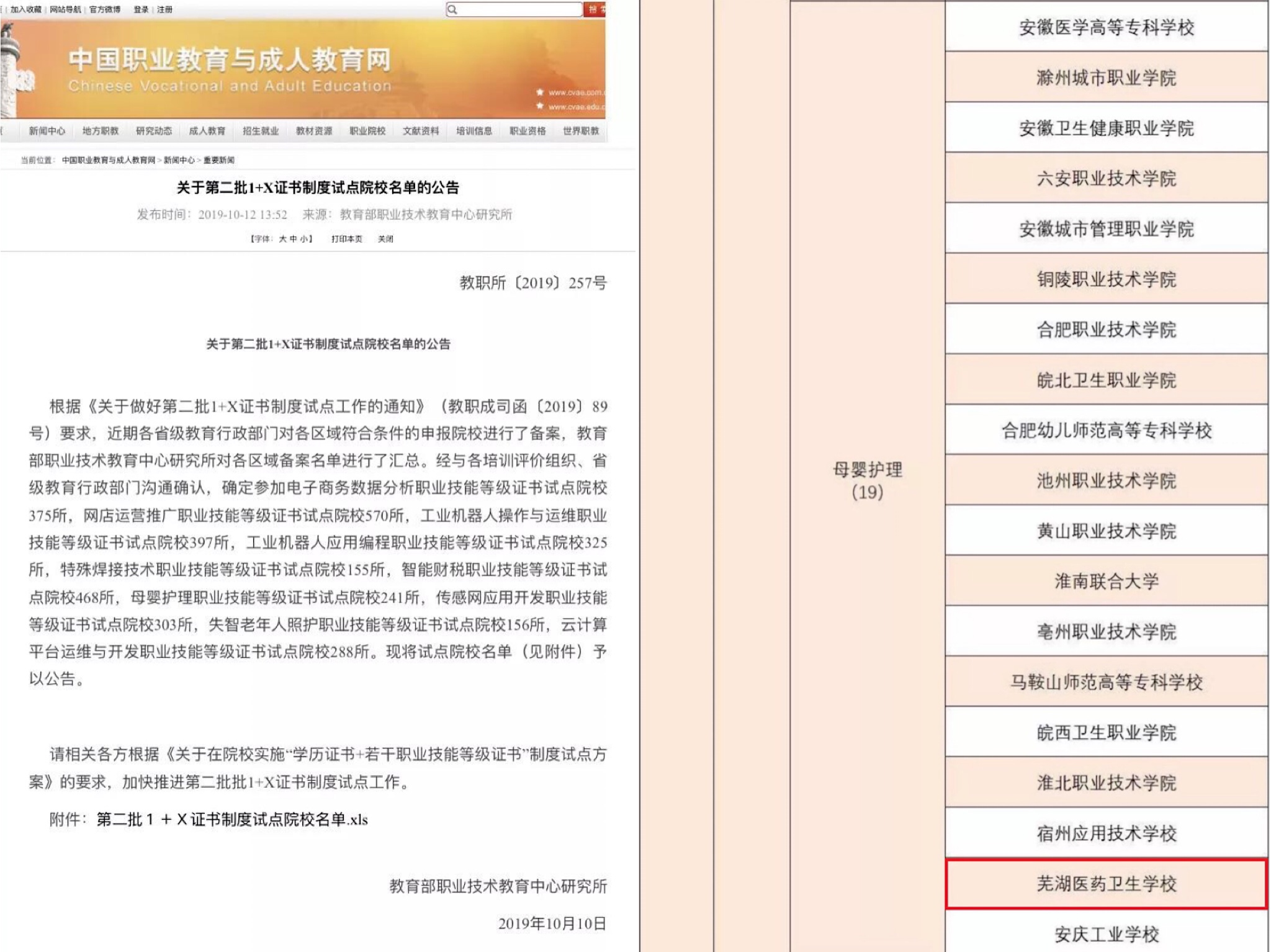Click the signature date 2019年10月10日
The height and width of the screenshot is (952, 1271).
552,923
